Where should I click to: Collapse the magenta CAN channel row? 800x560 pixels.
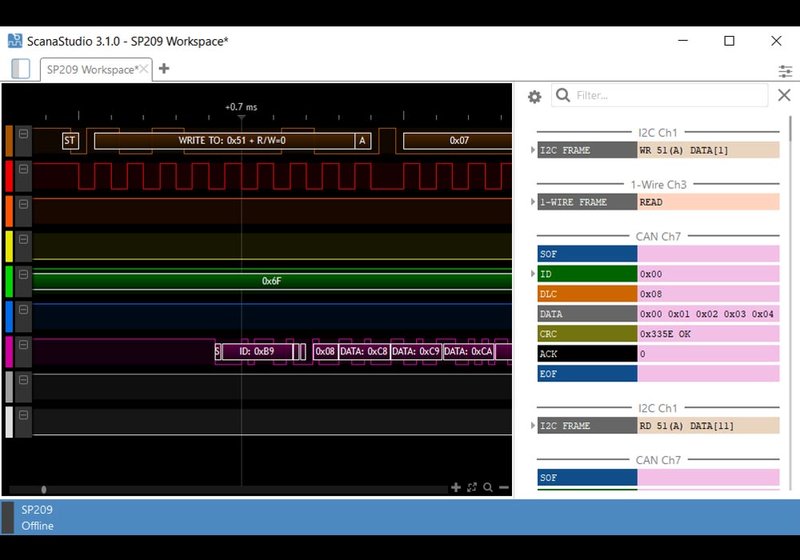[23, 345]
